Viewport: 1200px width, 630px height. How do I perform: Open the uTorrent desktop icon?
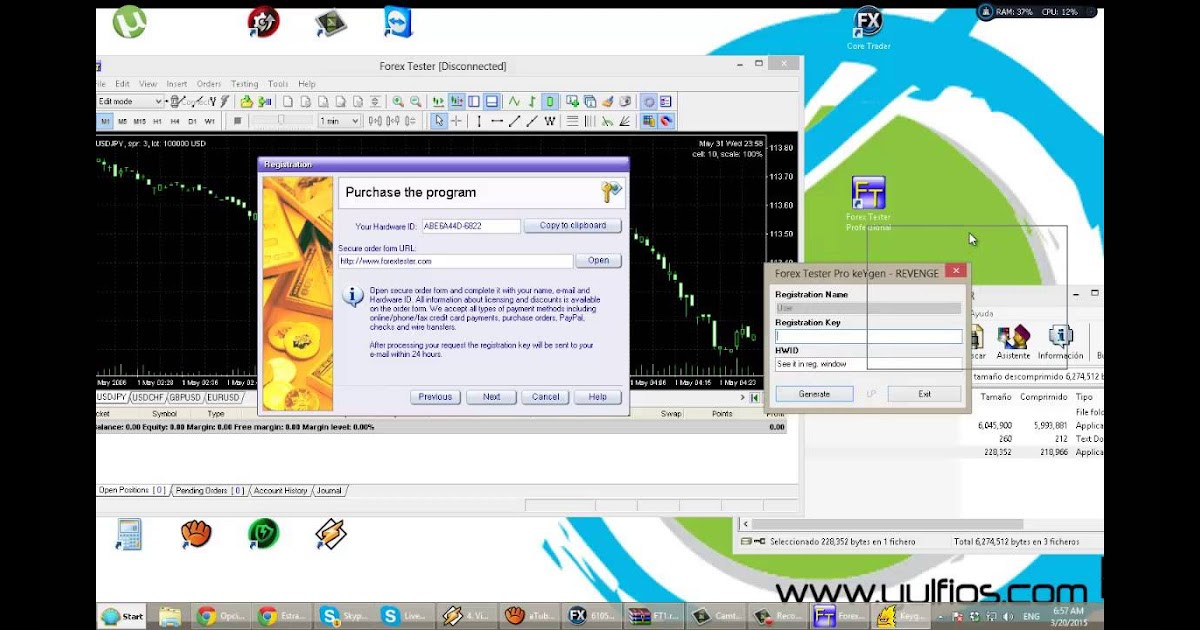(x=129, y=22)
